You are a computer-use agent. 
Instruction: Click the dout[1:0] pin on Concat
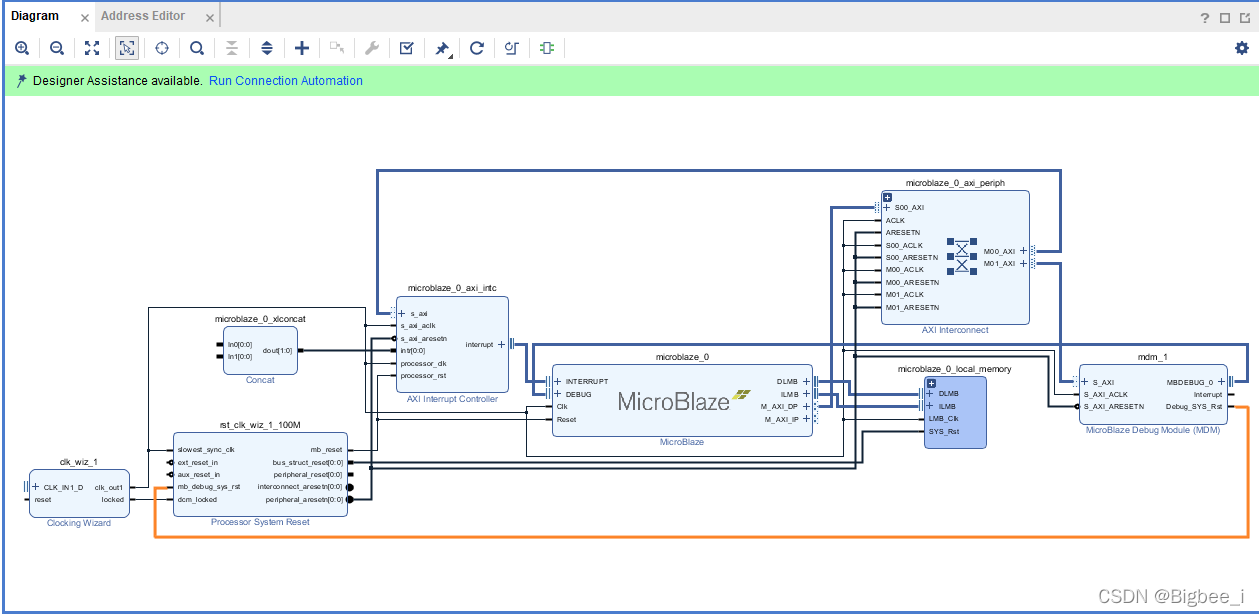click(x=278, y=350)
